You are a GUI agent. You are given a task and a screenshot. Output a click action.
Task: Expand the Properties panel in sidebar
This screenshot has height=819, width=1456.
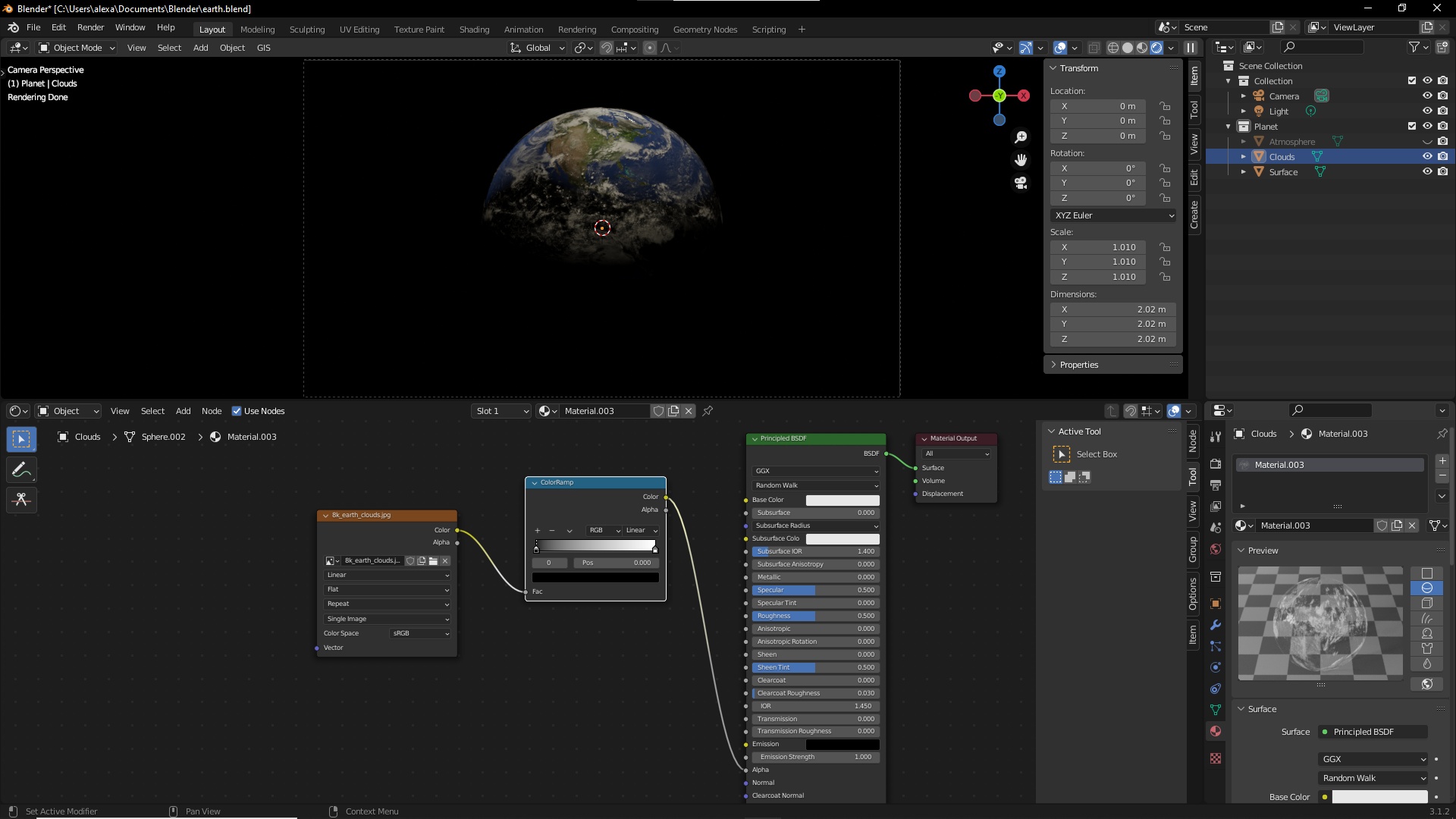point(1078,365)
